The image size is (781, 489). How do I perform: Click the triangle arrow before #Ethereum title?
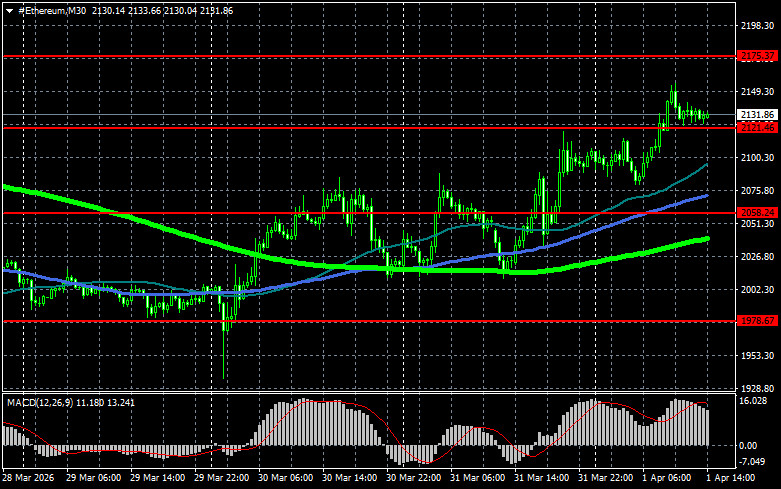click(x=8, y=9)
